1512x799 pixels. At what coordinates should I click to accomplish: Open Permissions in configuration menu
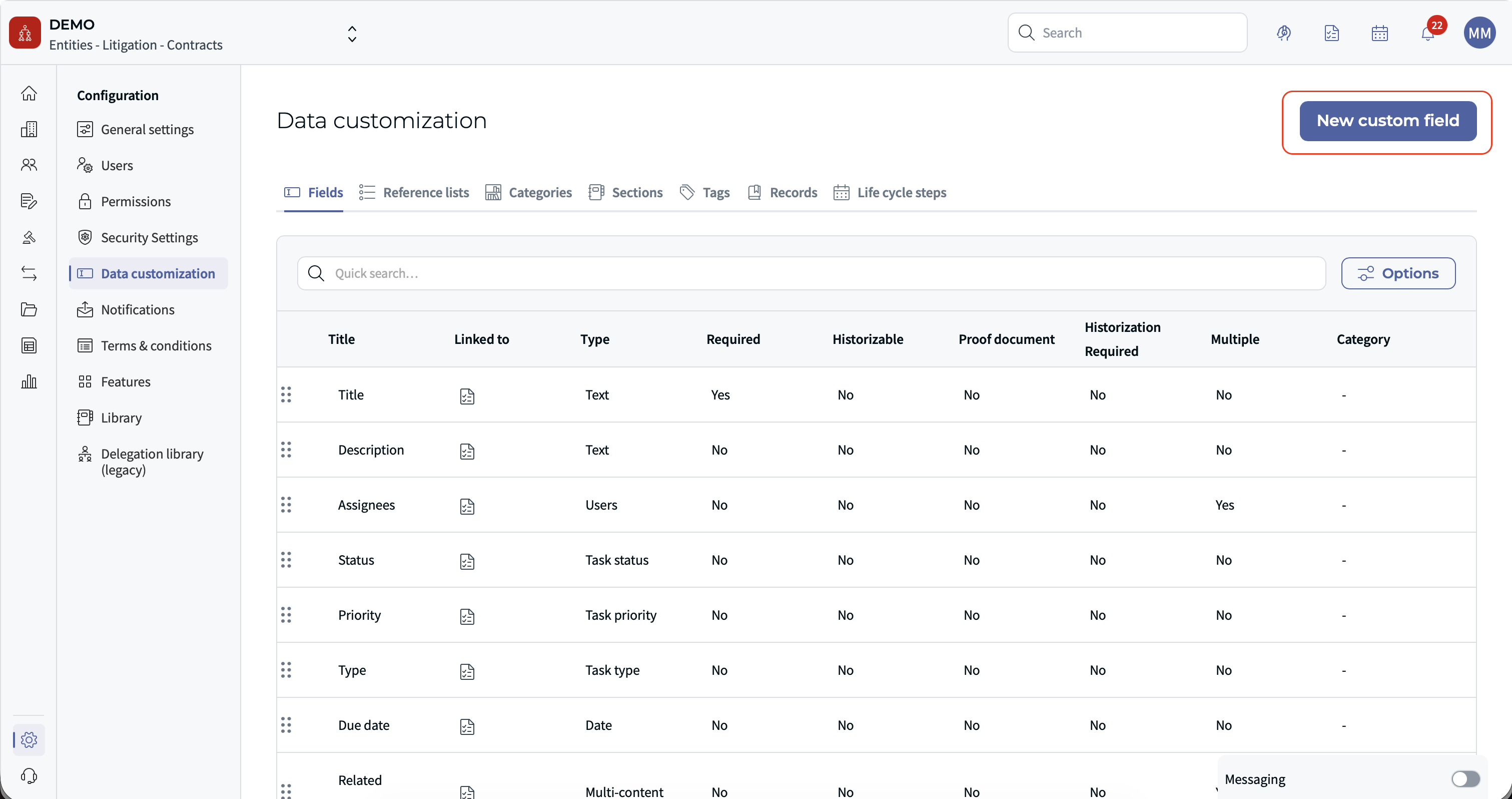coord(136,202)
